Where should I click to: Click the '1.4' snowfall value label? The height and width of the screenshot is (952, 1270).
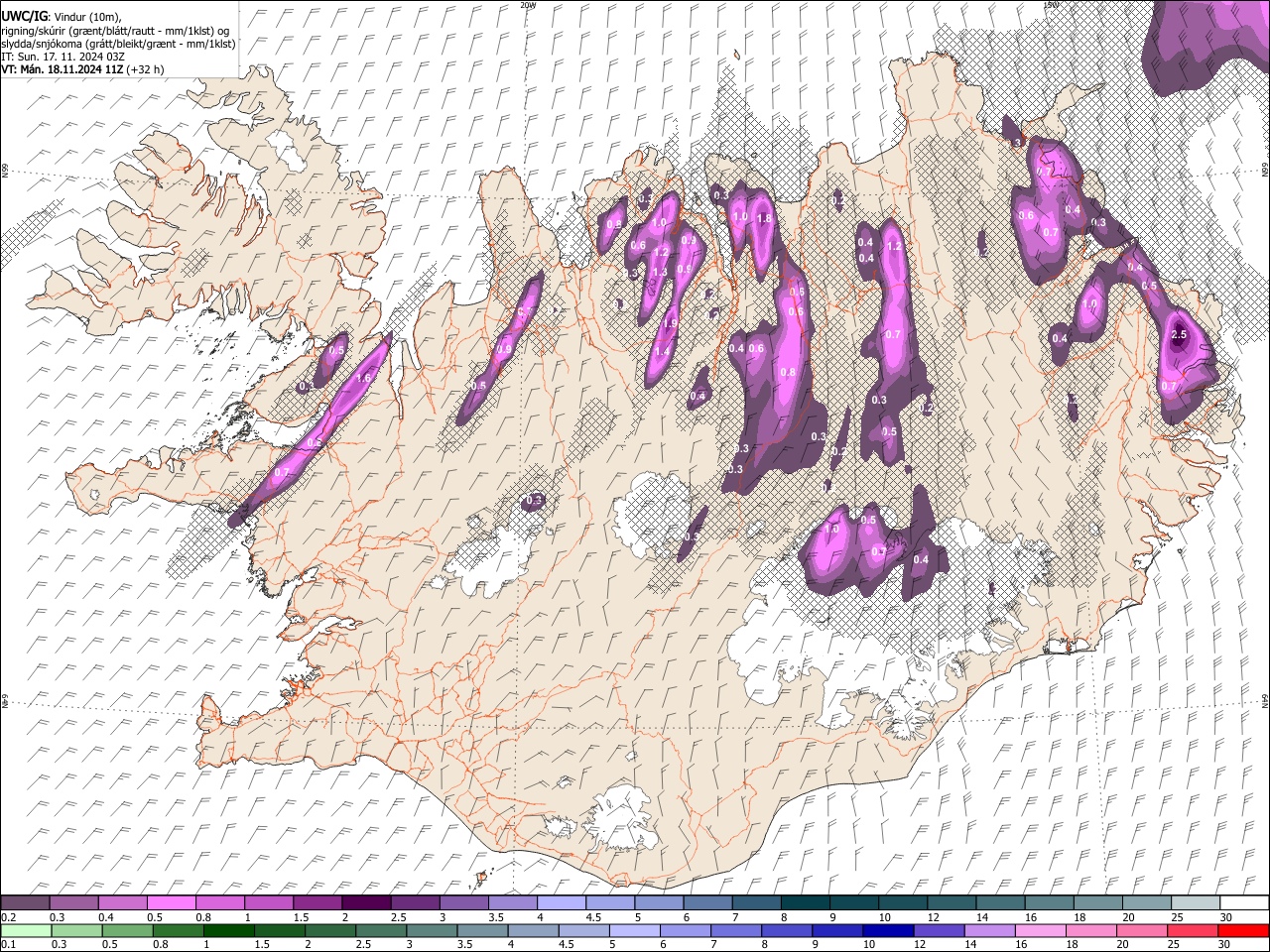pos(662,350)
